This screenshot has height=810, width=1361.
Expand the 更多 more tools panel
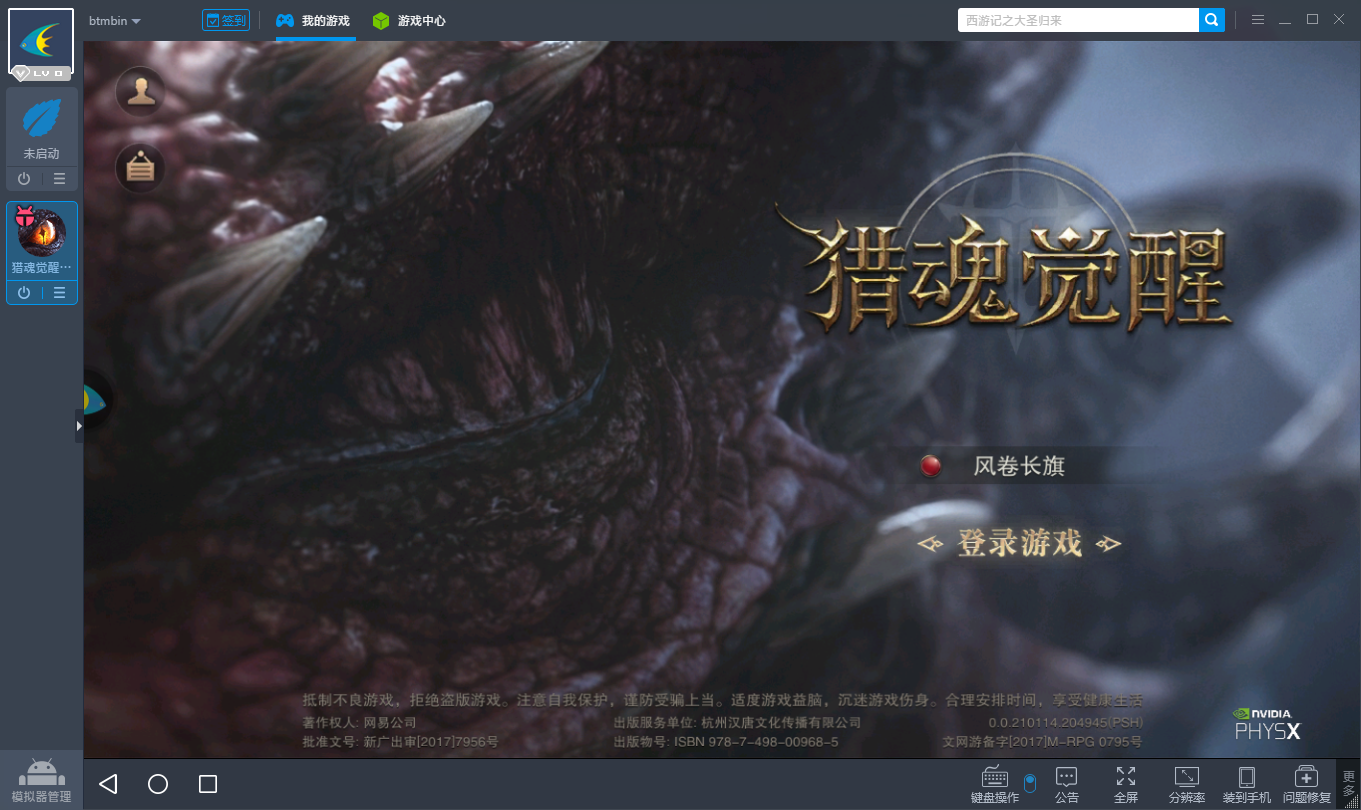click(x=1348, y=785)
